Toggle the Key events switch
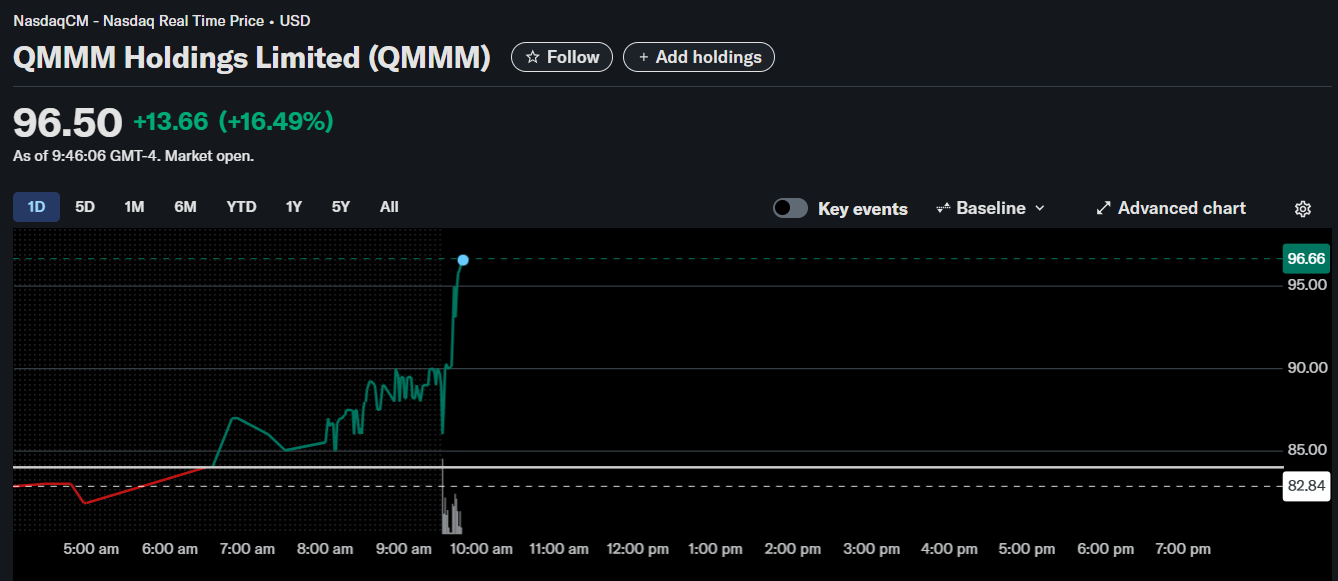Viewport: 1338px width, 581px height. click(x=790, y=208)
